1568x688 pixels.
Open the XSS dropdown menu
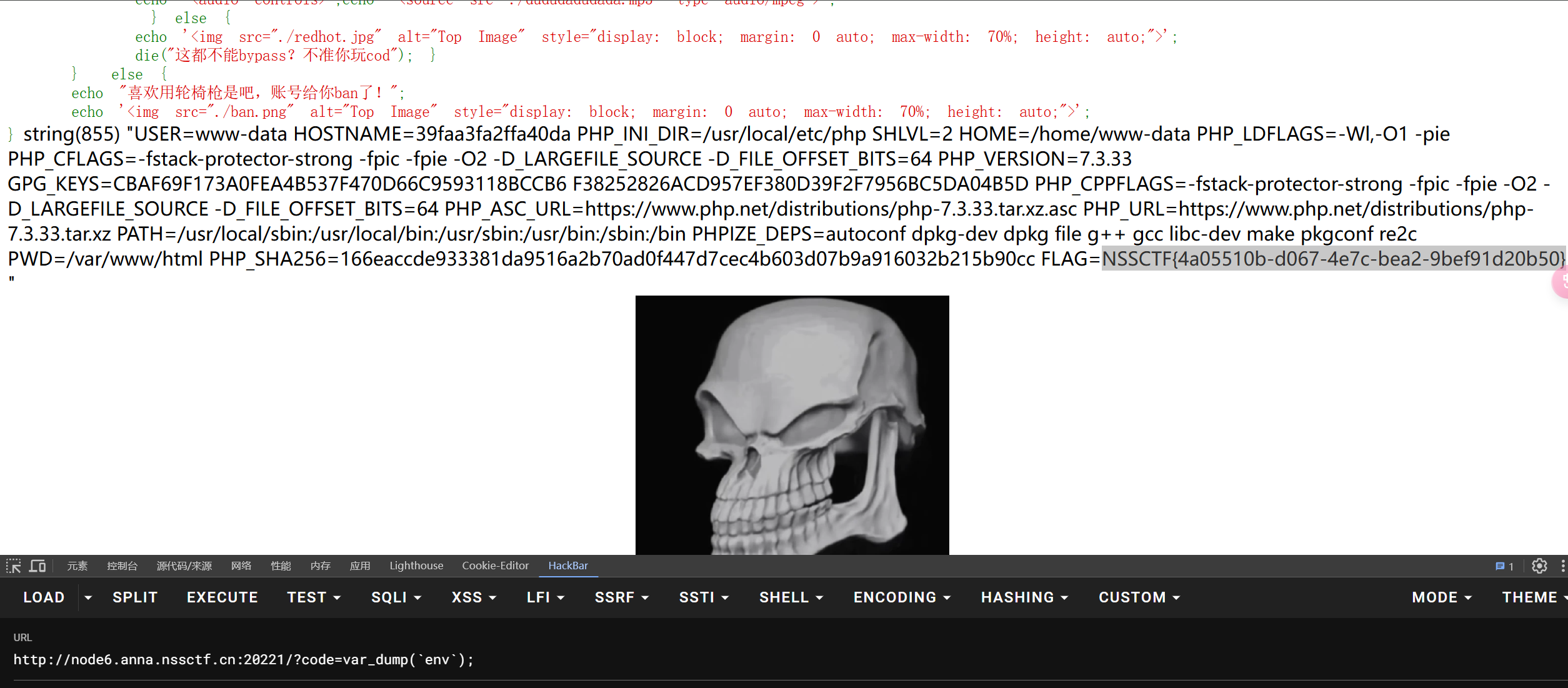pyautogui.click(x=474, y=598)
